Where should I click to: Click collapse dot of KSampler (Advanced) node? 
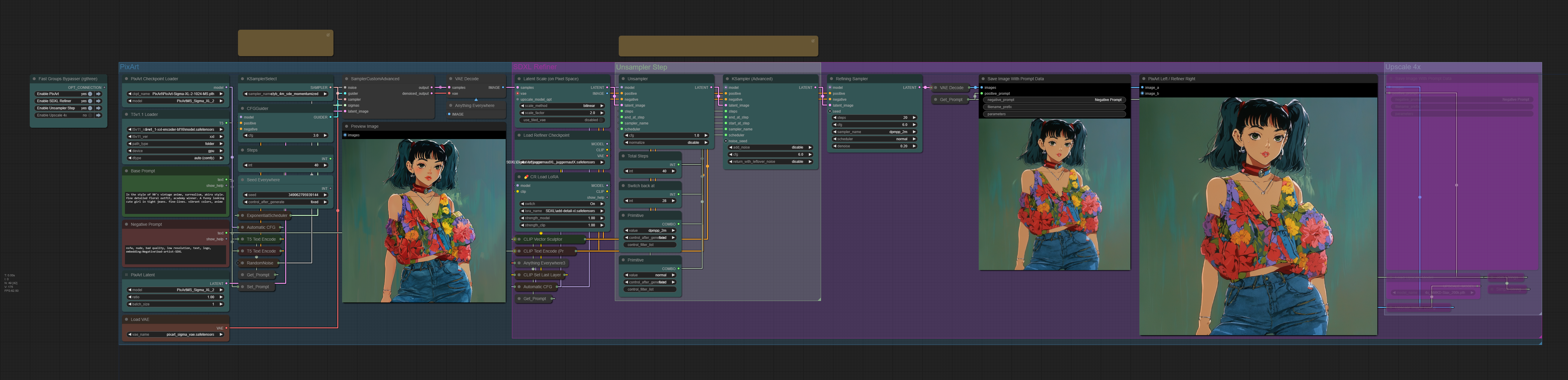[x=727, y=78]
